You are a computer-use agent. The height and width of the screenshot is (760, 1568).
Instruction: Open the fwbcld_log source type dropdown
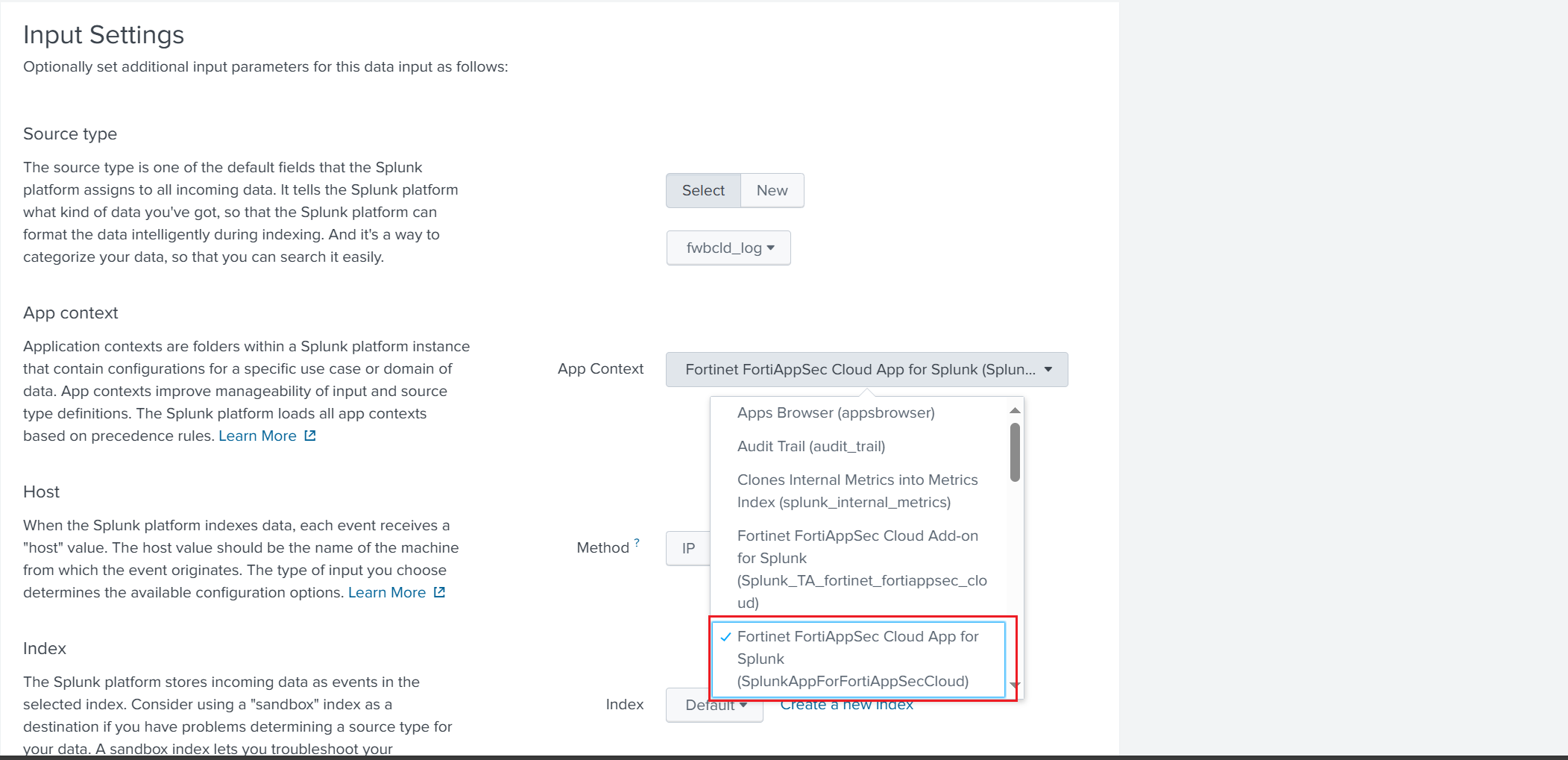point(728,248)
